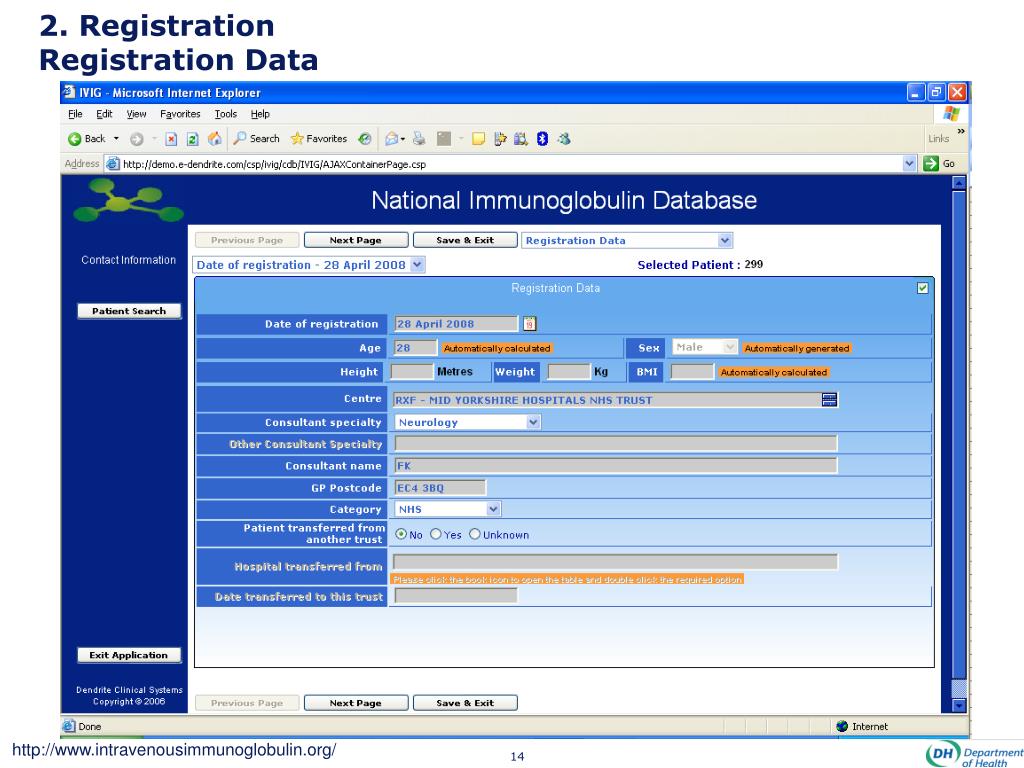The width and height of the screenshot is (1024, 768).
Task: Click the top Save & Exit button
Action: point(465,240)
